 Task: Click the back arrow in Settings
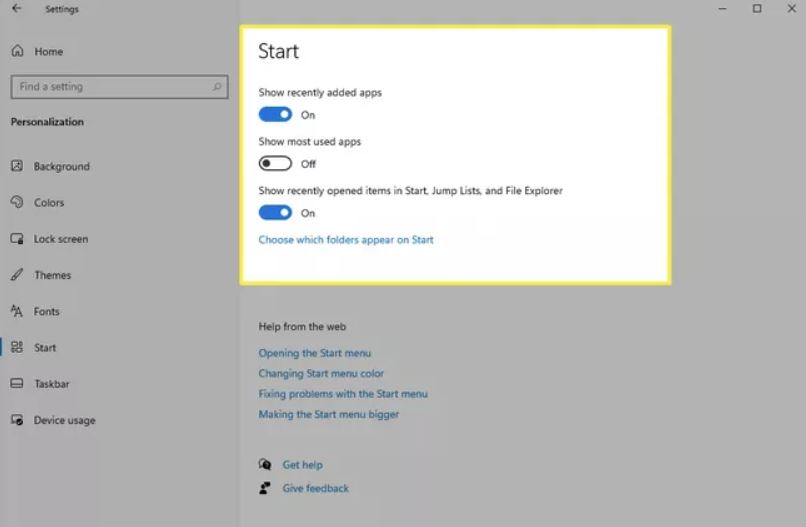17,8
